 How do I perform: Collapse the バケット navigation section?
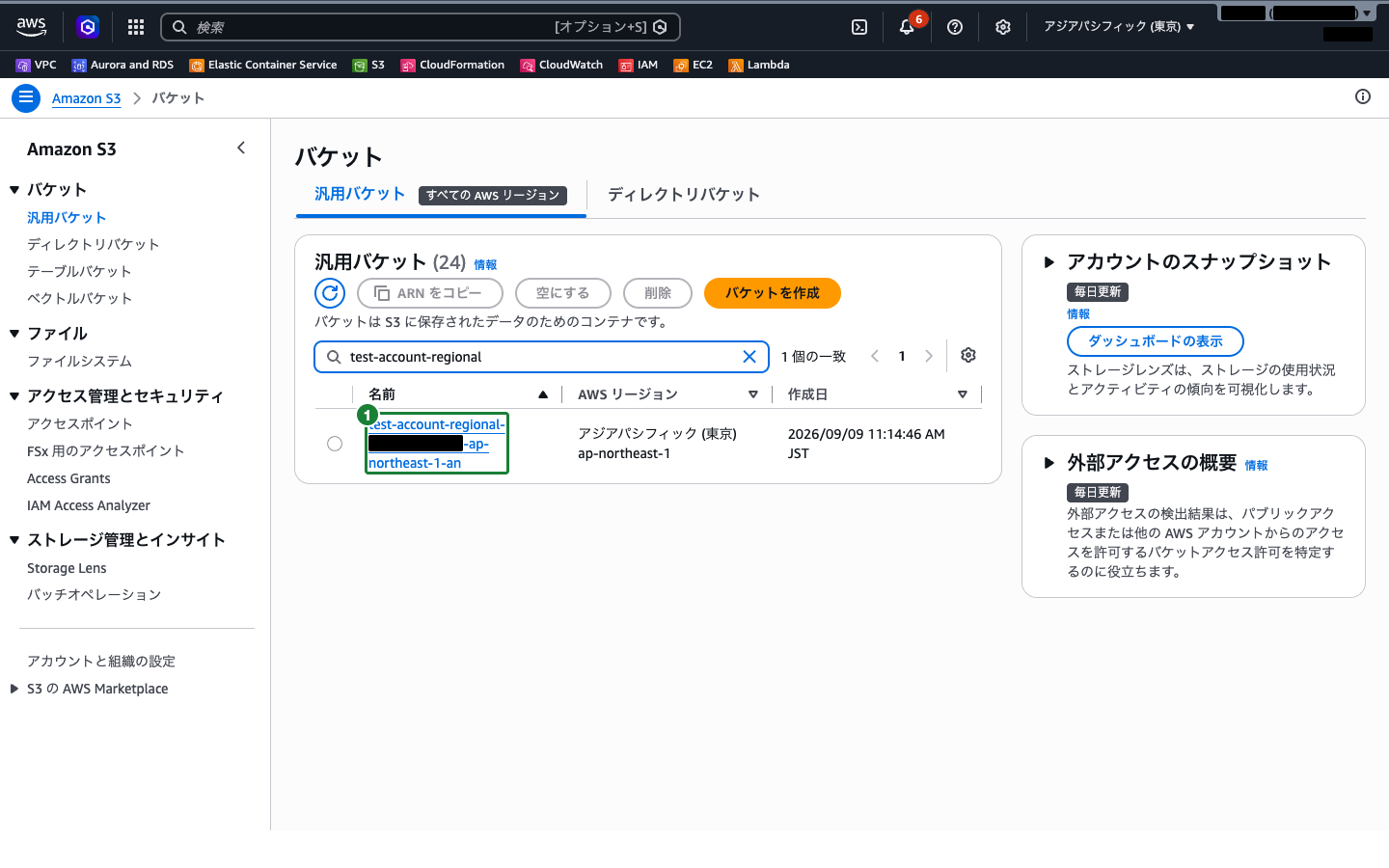(x=14, y=190)
